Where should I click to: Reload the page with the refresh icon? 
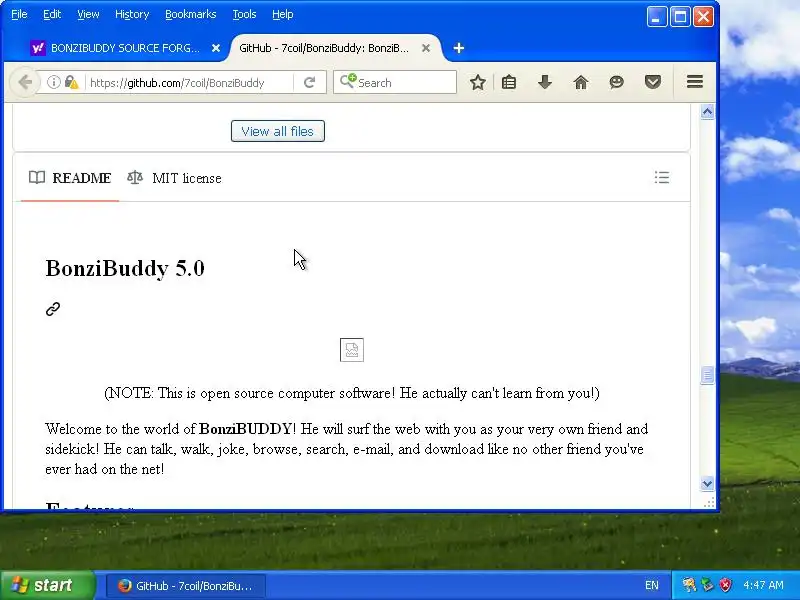(x=309, y=82)
